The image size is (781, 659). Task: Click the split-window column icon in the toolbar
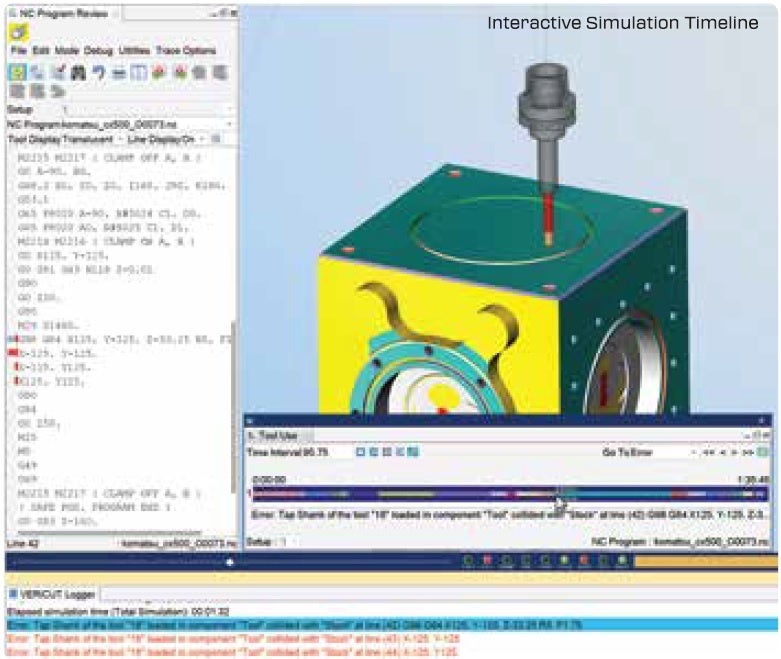(138, 73)
